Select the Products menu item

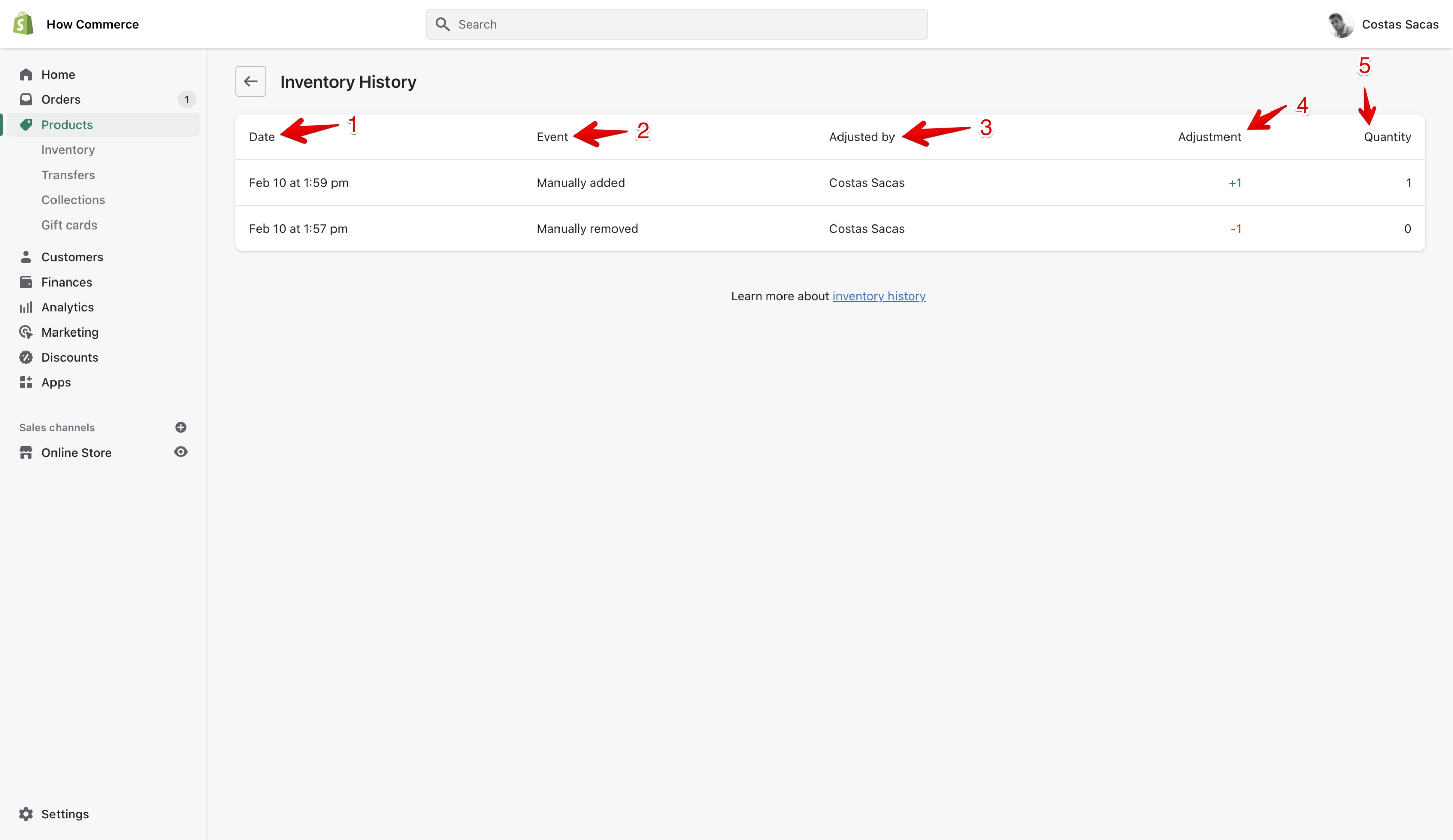[67, 125]
